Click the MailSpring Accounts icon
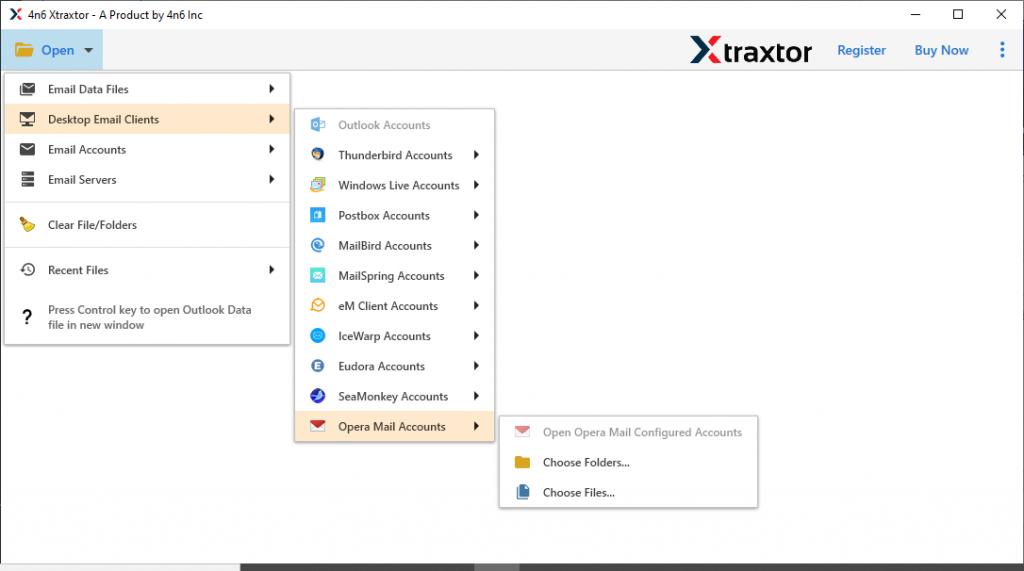Image resolution: width=1024 pixels, height=571 pixels. point(318,275)
